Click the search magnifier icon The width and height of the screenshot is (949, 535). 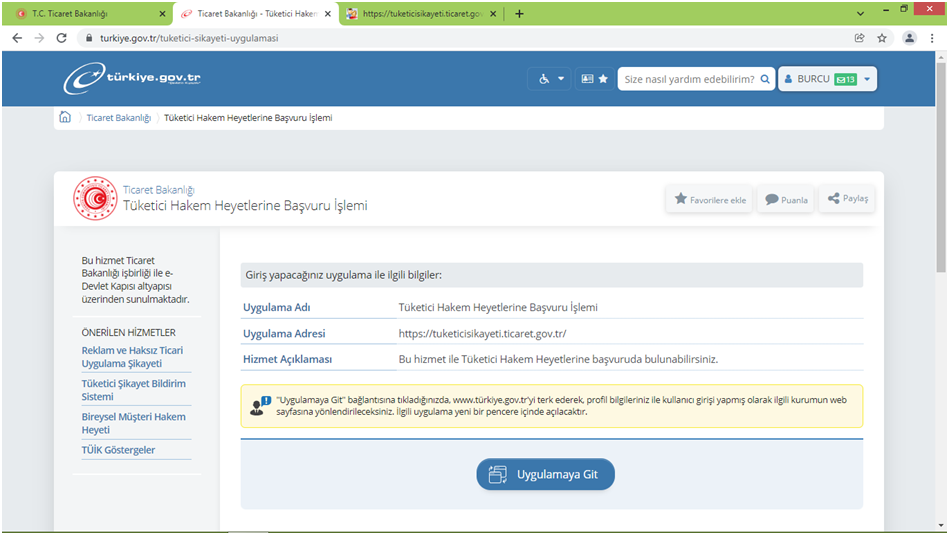click(765, 79)
